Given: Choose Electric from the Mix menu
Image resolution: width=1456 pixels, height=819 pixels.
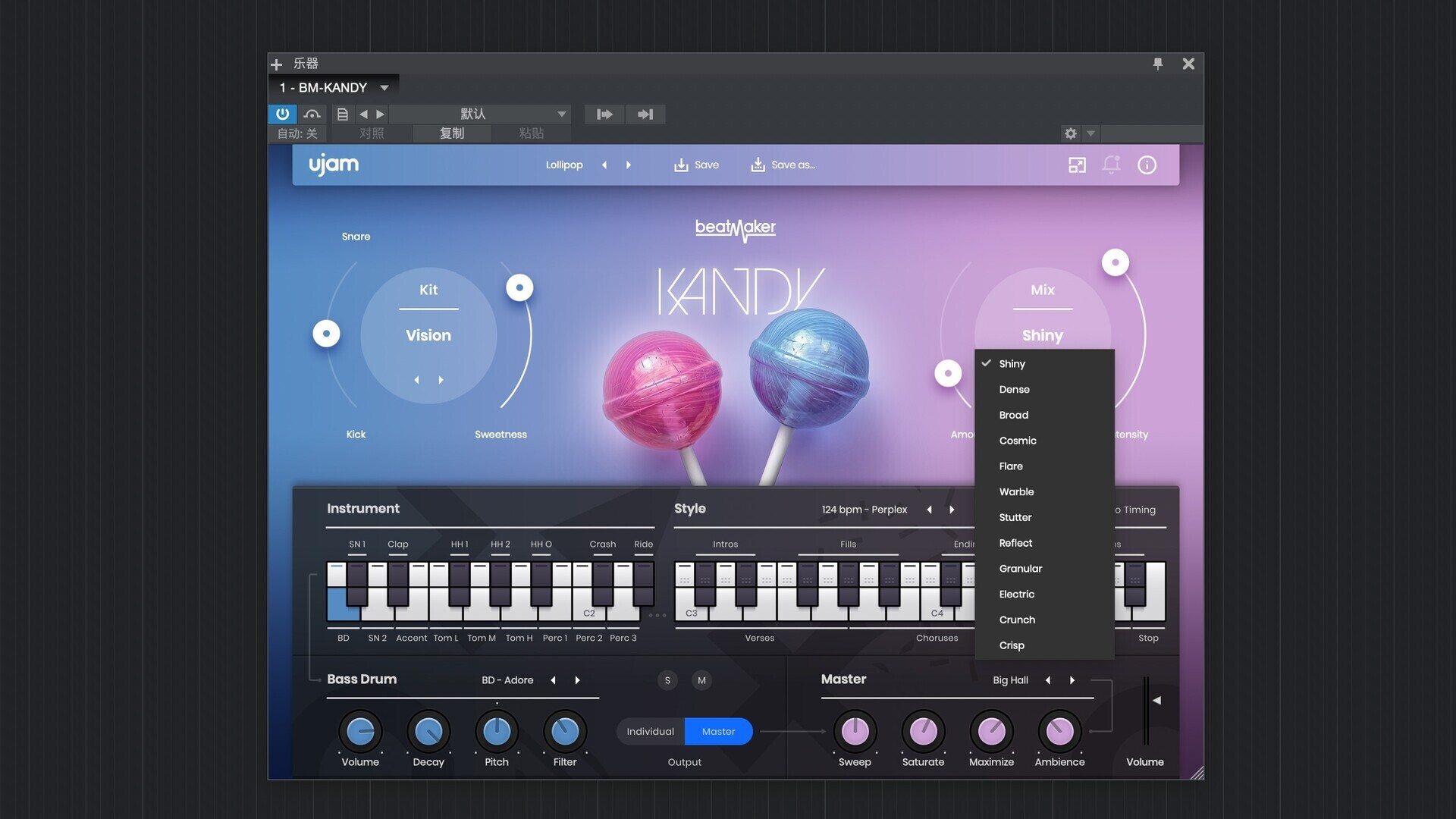Looking at the screenshot, I should (1044, 595).
